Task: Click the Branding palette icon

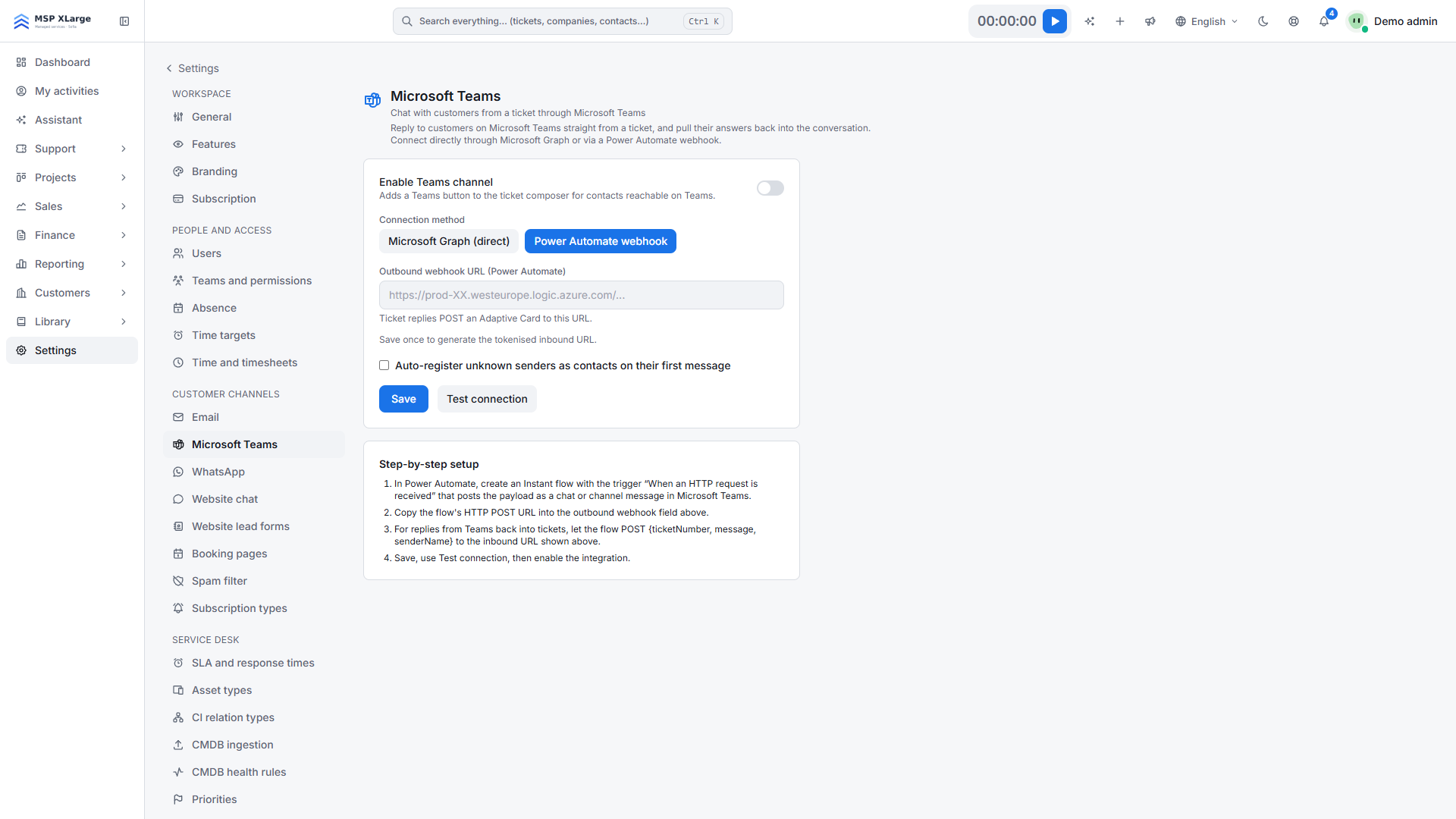Action: 178,171
